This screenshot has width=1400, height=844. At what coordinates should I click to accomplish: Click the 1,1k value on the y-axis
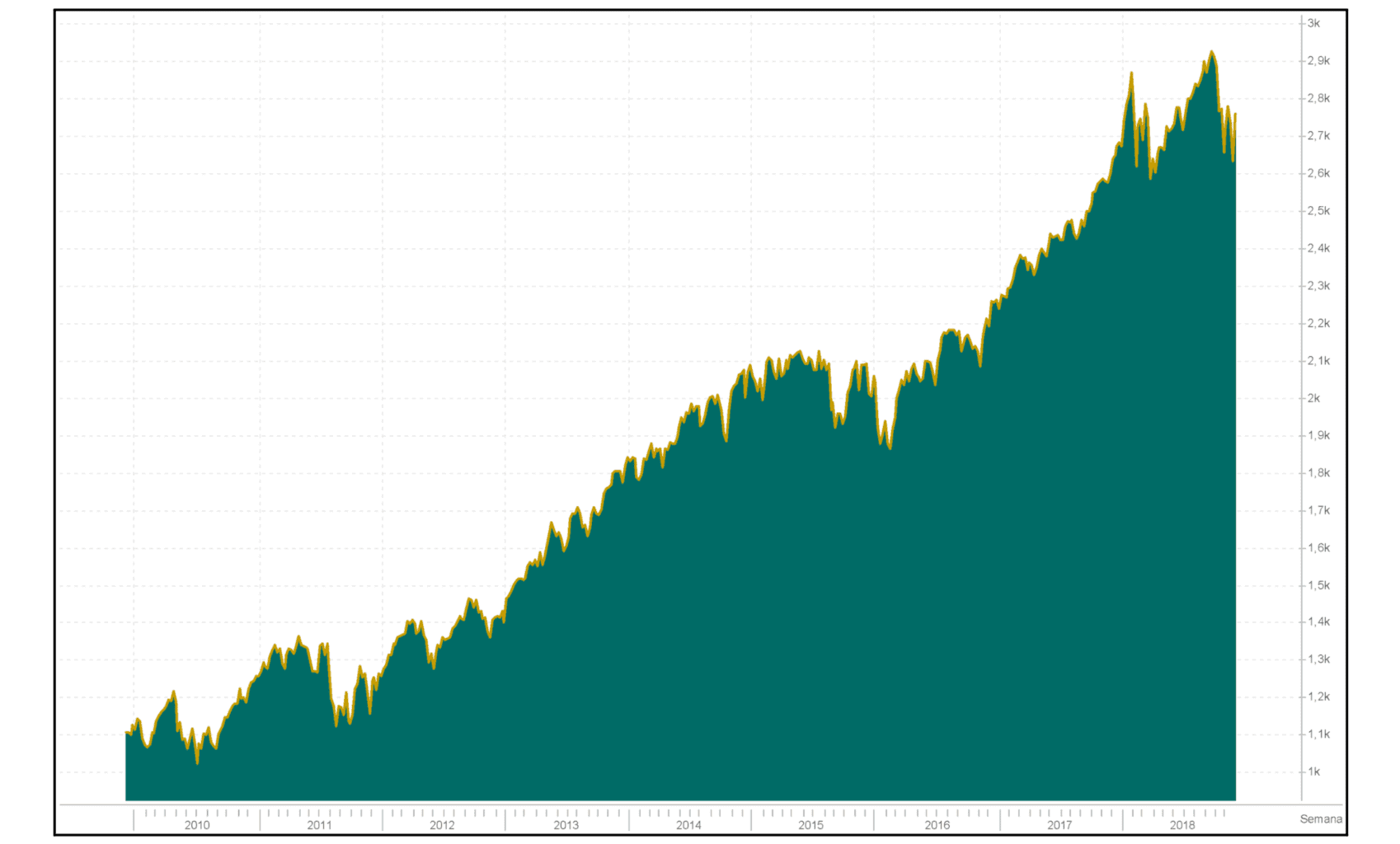[x=1319, y=734]
